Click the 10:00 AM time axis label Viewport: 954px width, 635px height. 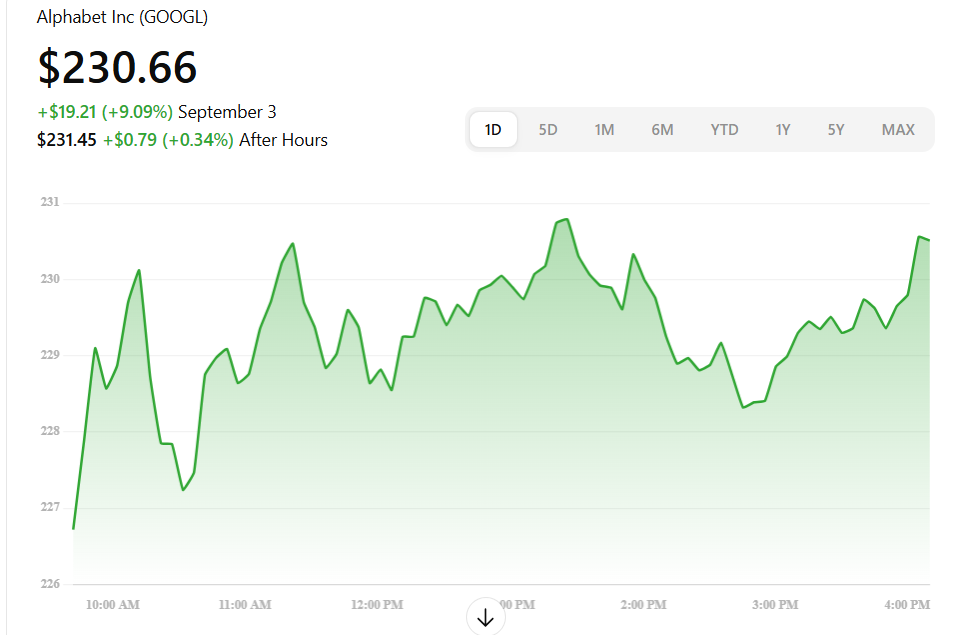coord(112,605)
